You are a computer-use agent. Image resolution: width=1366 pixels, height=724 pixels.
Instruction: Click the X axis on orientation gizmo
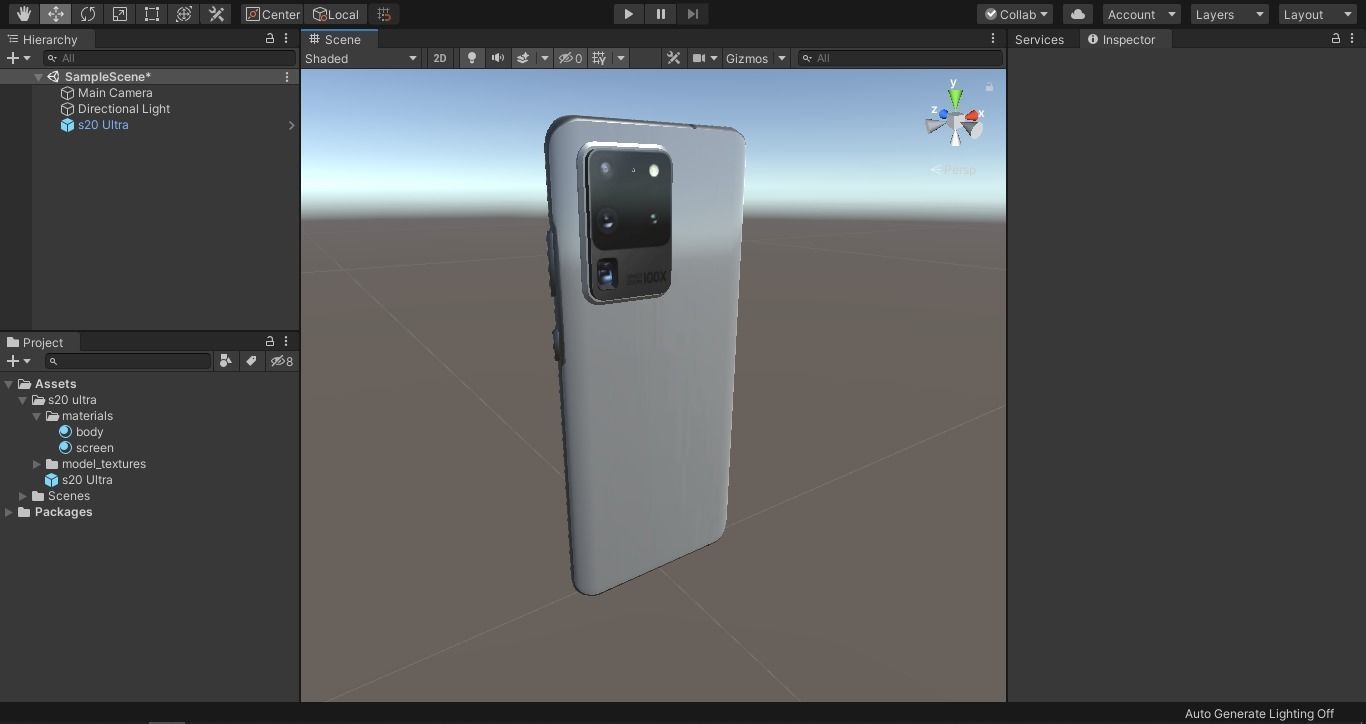[x=973, y=116]
